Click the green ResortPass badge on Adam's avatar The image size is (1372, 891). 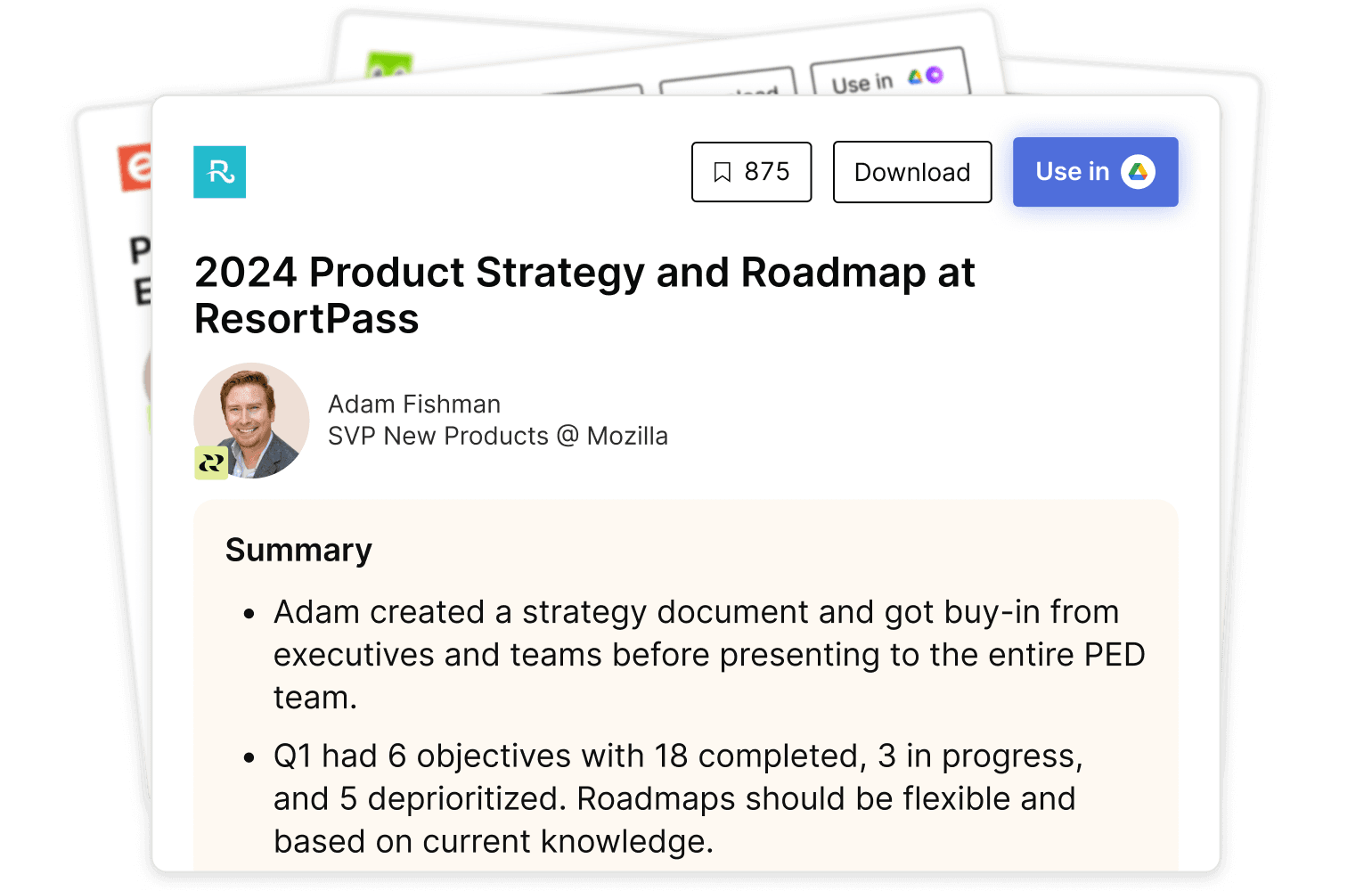(211, 462)
